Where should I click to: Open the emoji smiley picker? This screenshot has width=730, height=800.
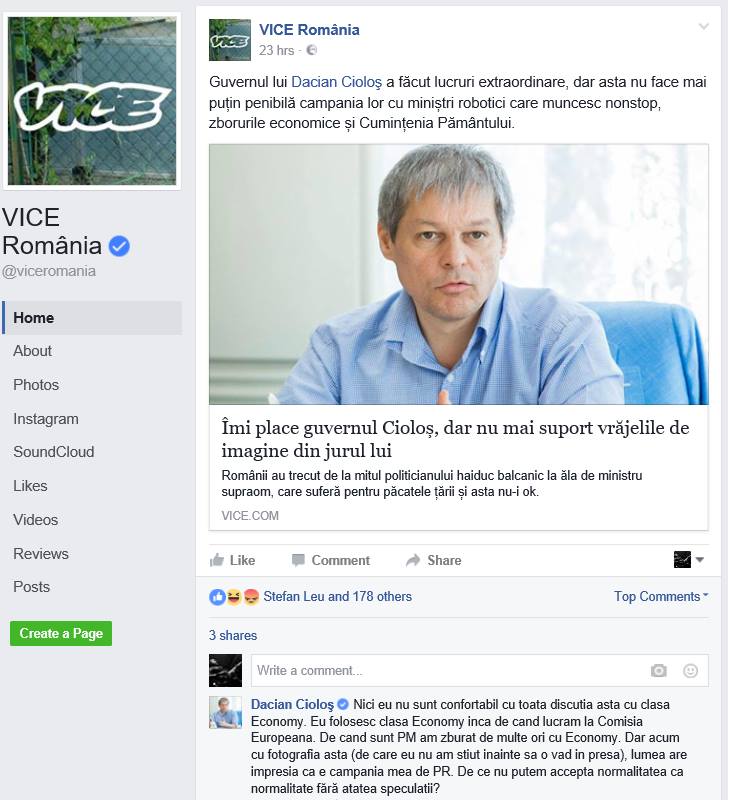pos(690,670)
